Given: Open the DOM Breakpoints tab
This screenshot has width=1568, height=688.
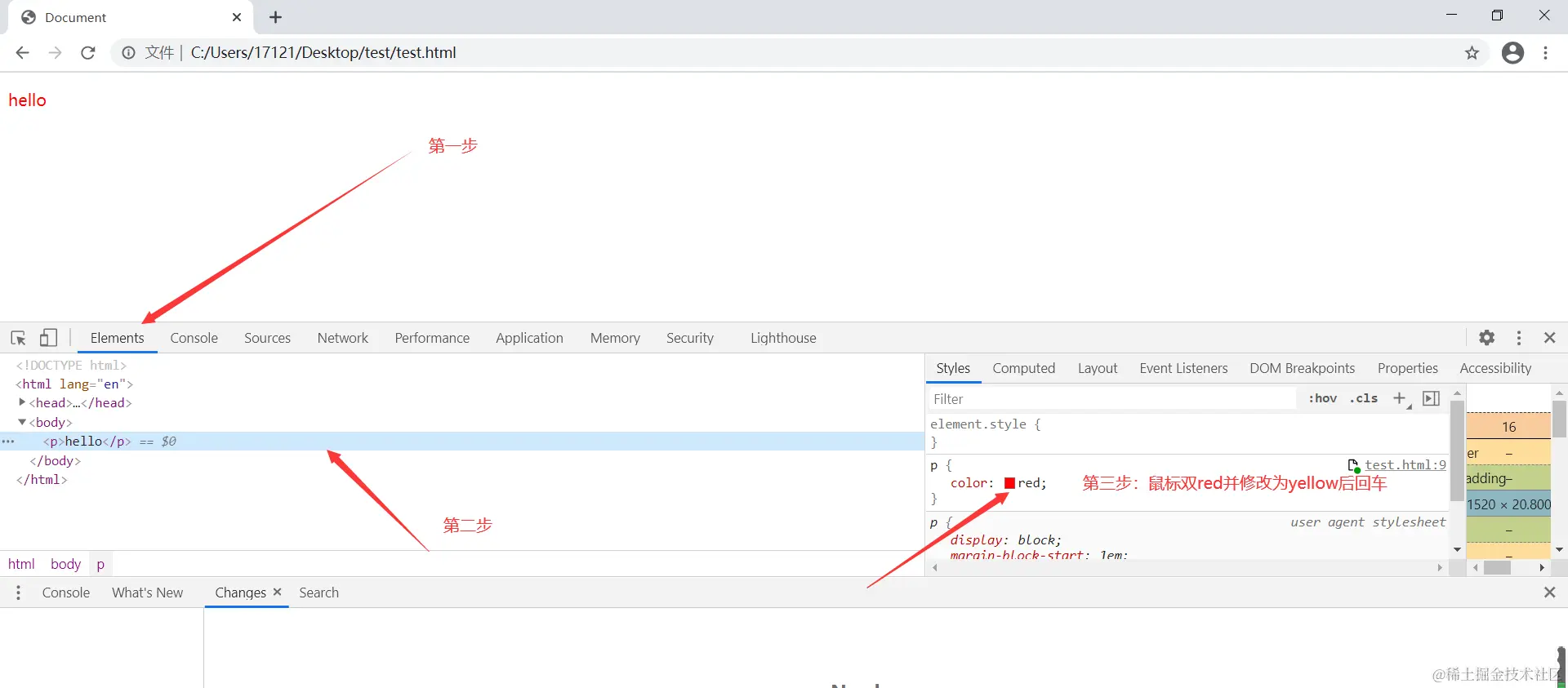Looking at the screenshot, I should (x=1302, y=368).
